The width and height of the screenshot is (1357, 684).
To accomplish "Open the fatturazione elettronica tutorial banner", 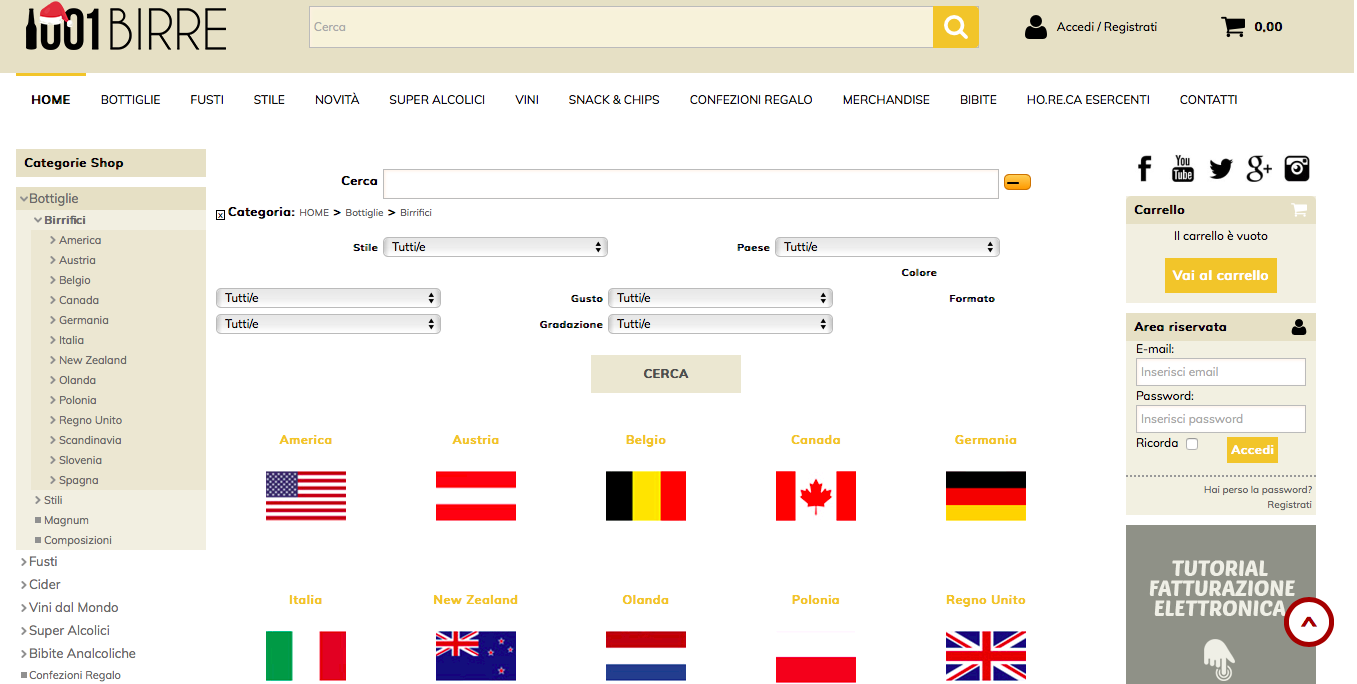I will 1221,605.
